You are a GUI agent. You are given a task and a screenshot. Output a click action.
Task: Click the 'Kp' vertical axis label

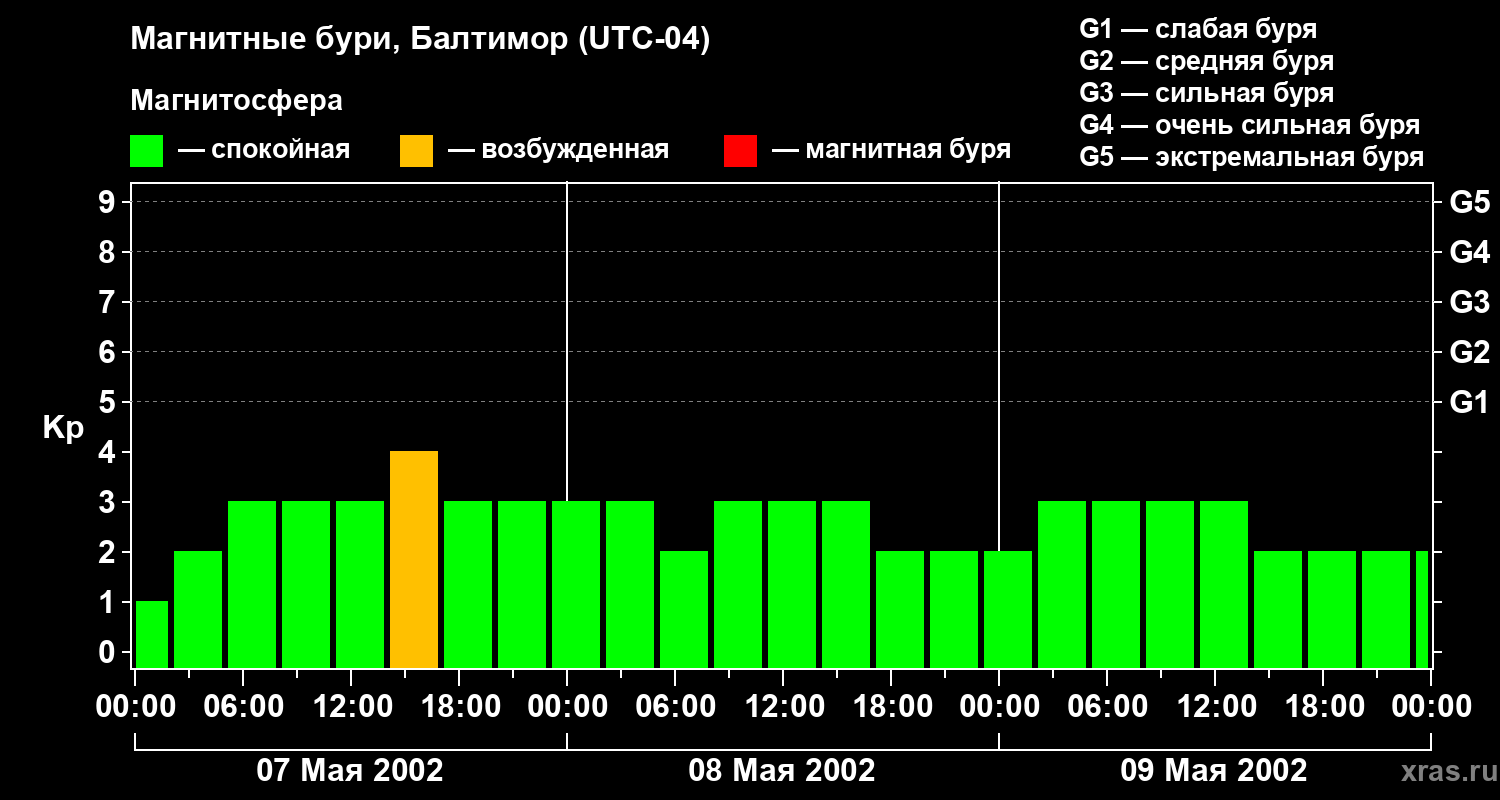tap(63, 428)
